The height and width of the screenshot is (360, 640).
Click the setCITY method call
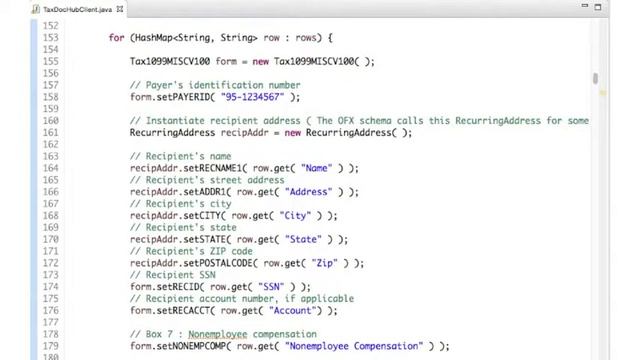[202, 216]
